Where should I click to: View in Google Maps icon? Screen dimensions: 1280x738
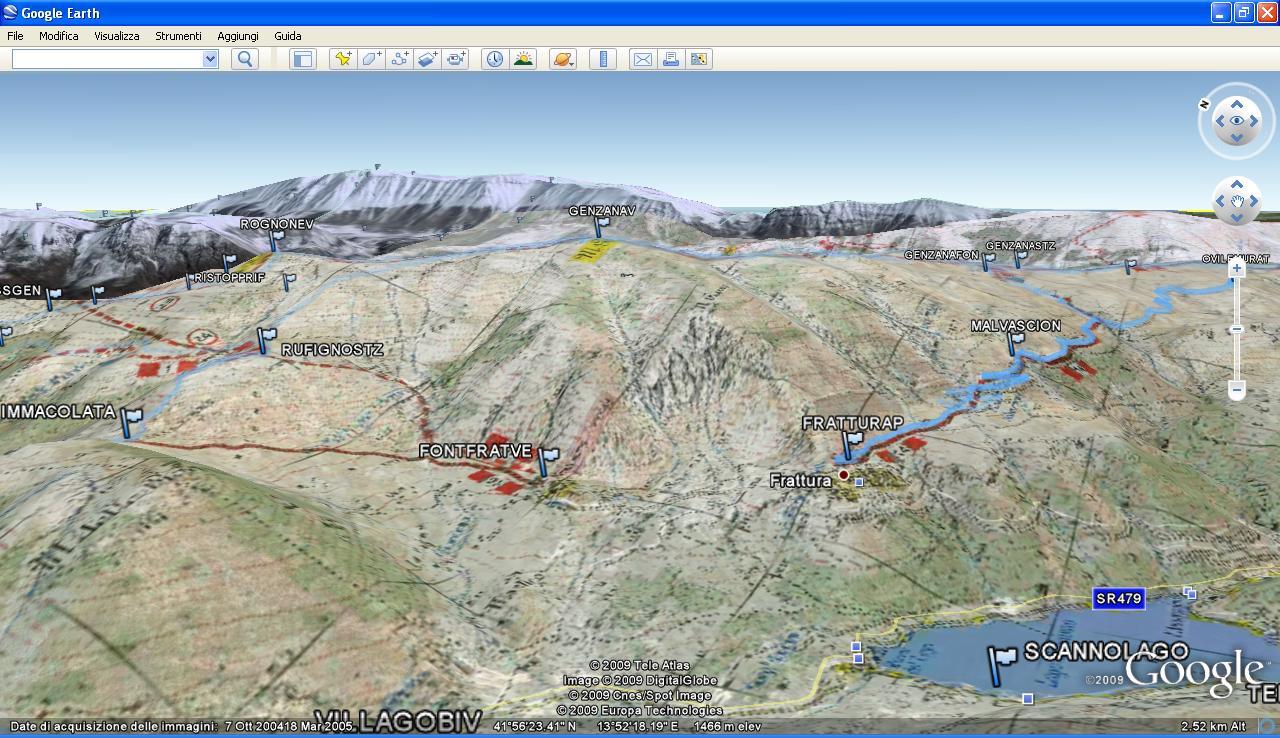pyautogui.click(x=699, y=59)
